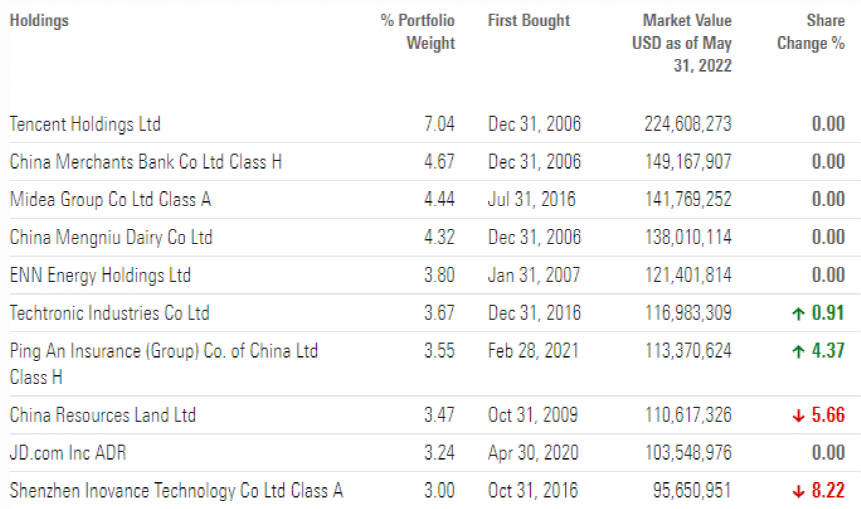
Task: Open China Merchants Bank Co Ltd Class H
Action: tap(146, 162)
